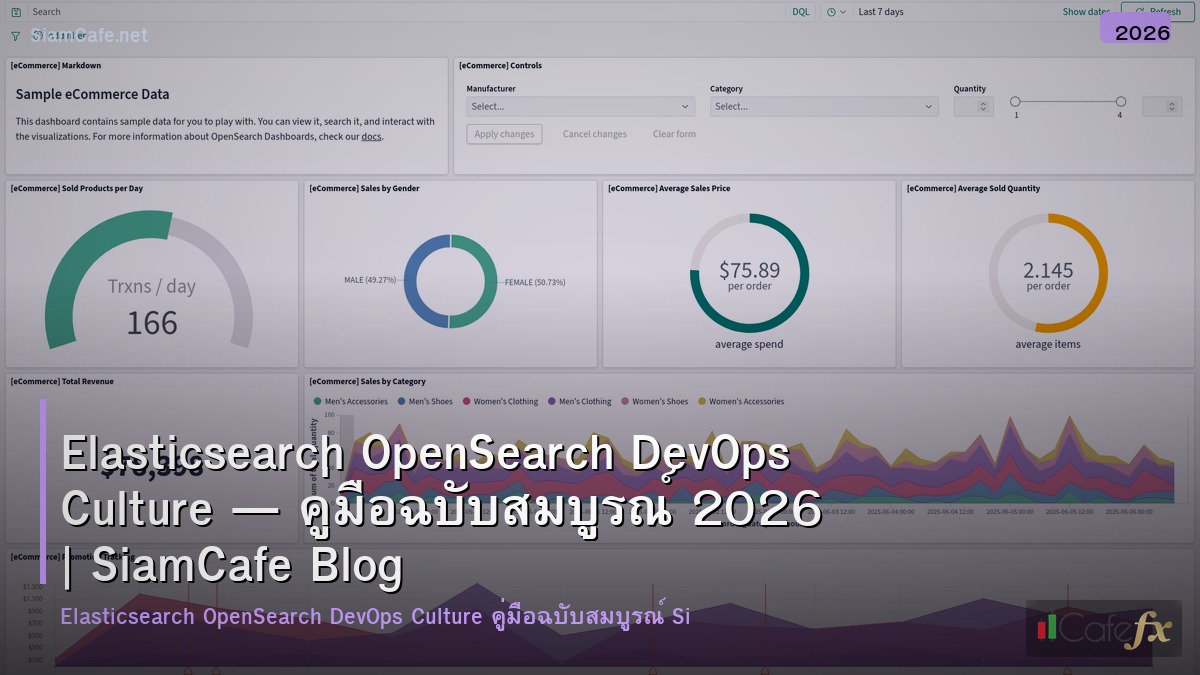Open the docs link in the Markdown panel
This screenshot has width=1200, height=675.
pos(371,136)
